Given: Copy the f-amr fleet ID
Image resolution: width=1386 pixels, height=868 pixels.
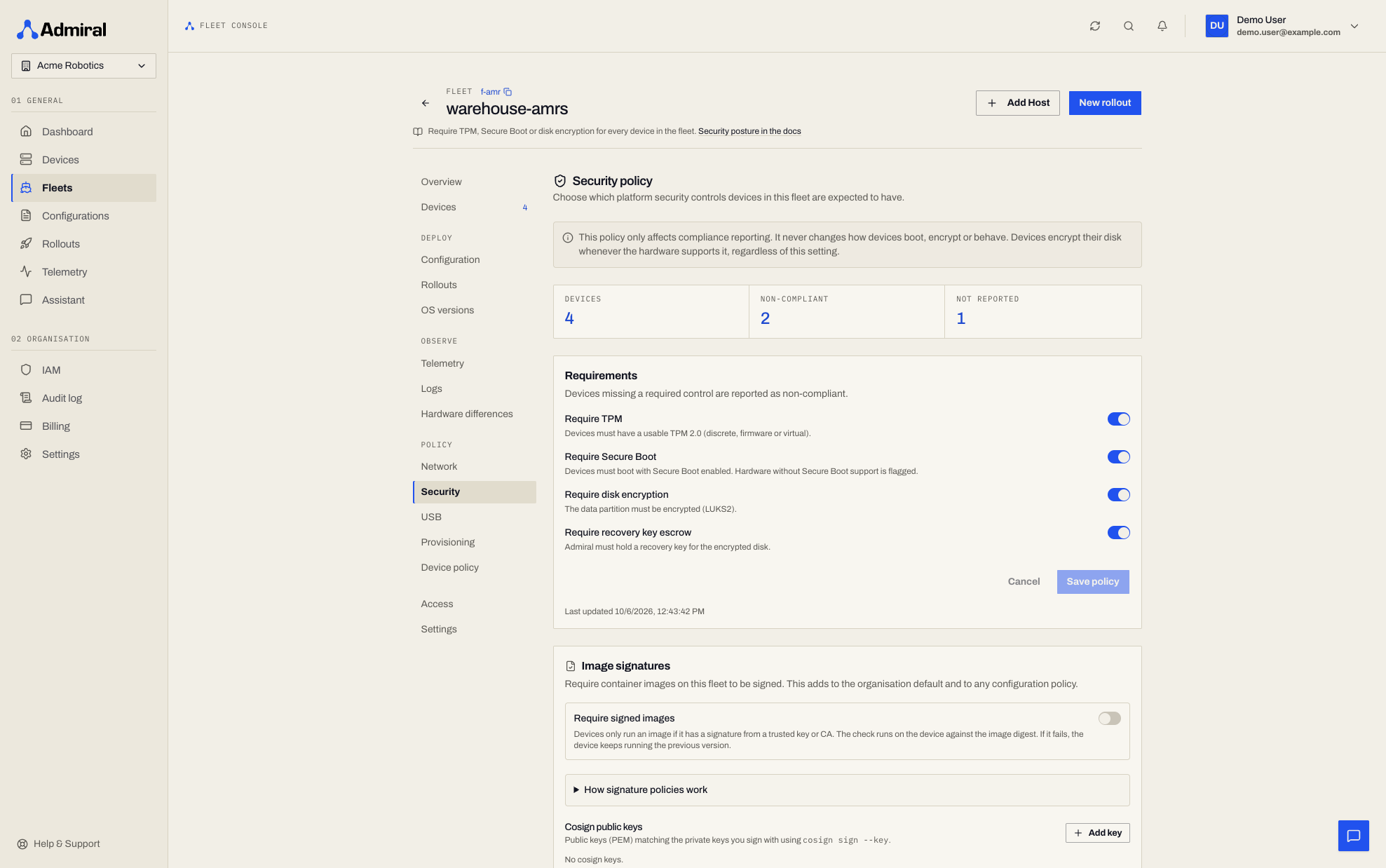Looking at the screenshot, I should tap(508, 92).
